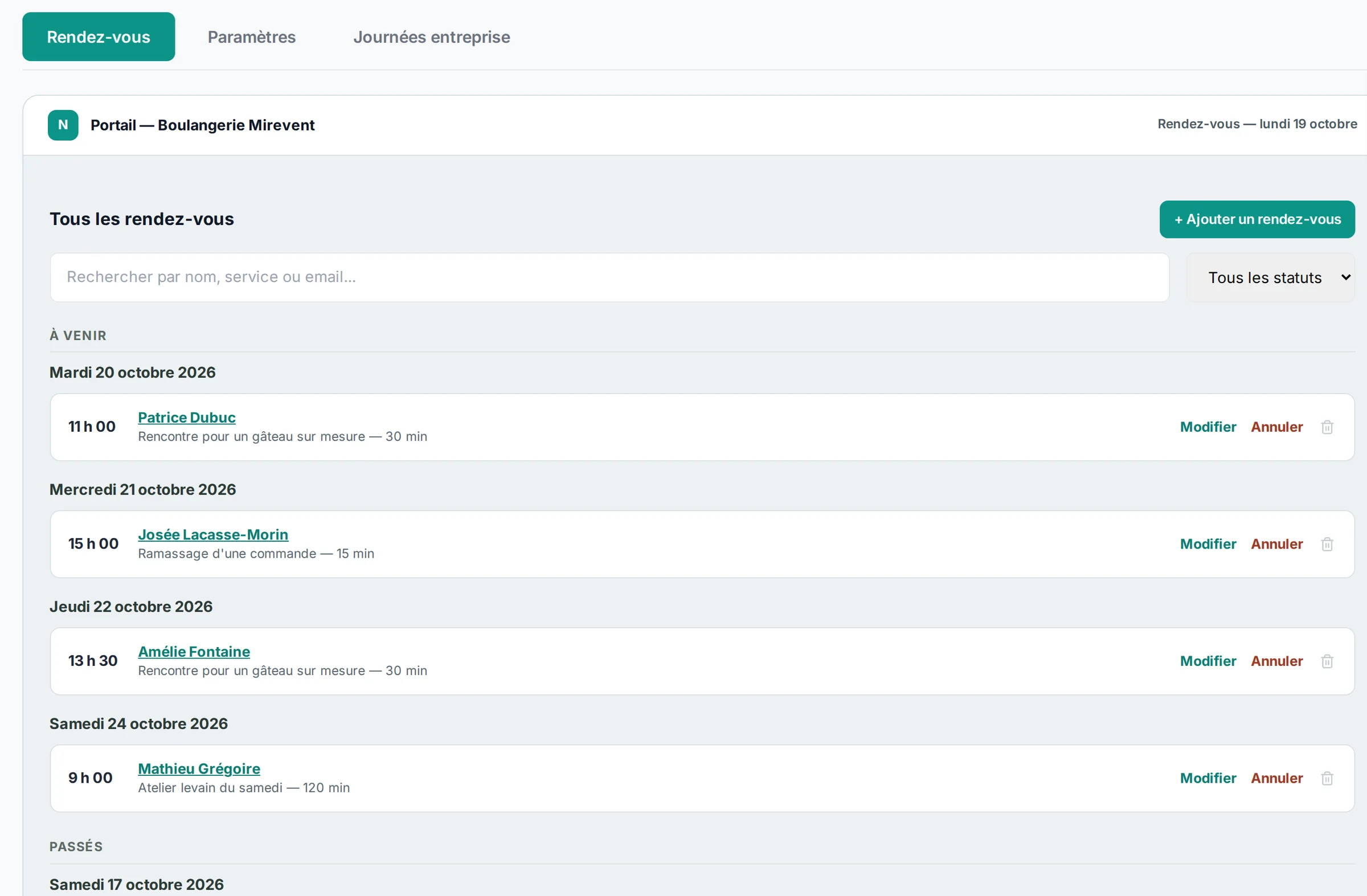Delete Patrice Dubuc appointment with trash icon

click(1327, 427)
